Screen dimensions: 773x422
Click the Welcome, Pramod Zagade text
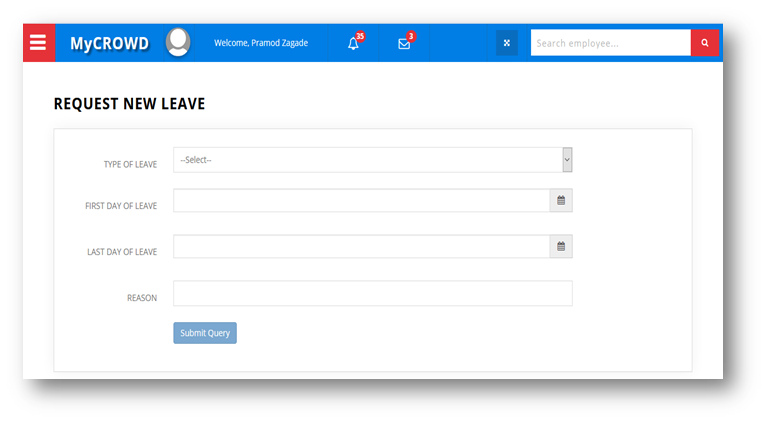261,43
